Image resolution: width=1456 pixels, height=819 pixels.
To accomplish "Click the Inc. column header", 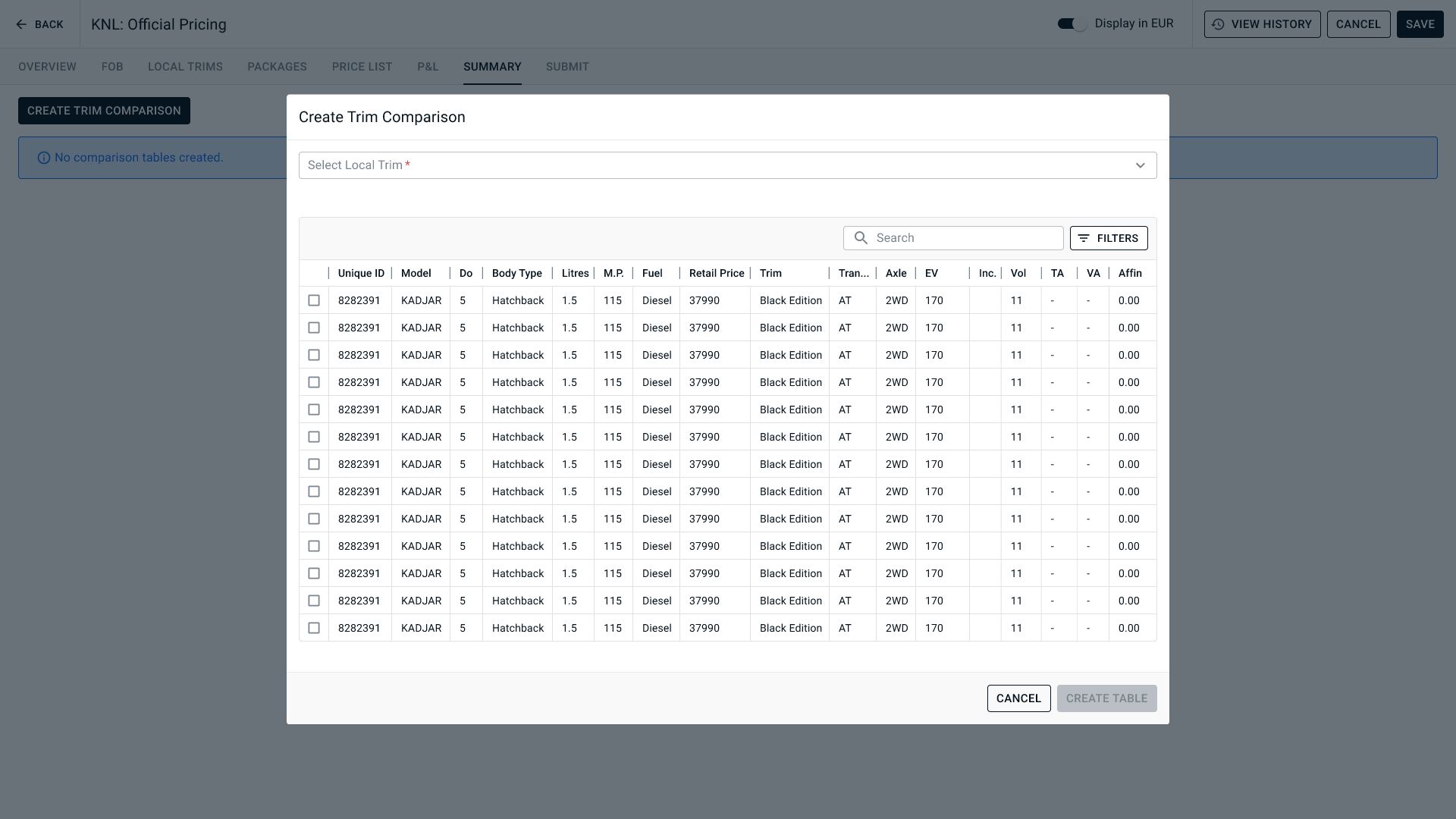I will pos(987,273).
